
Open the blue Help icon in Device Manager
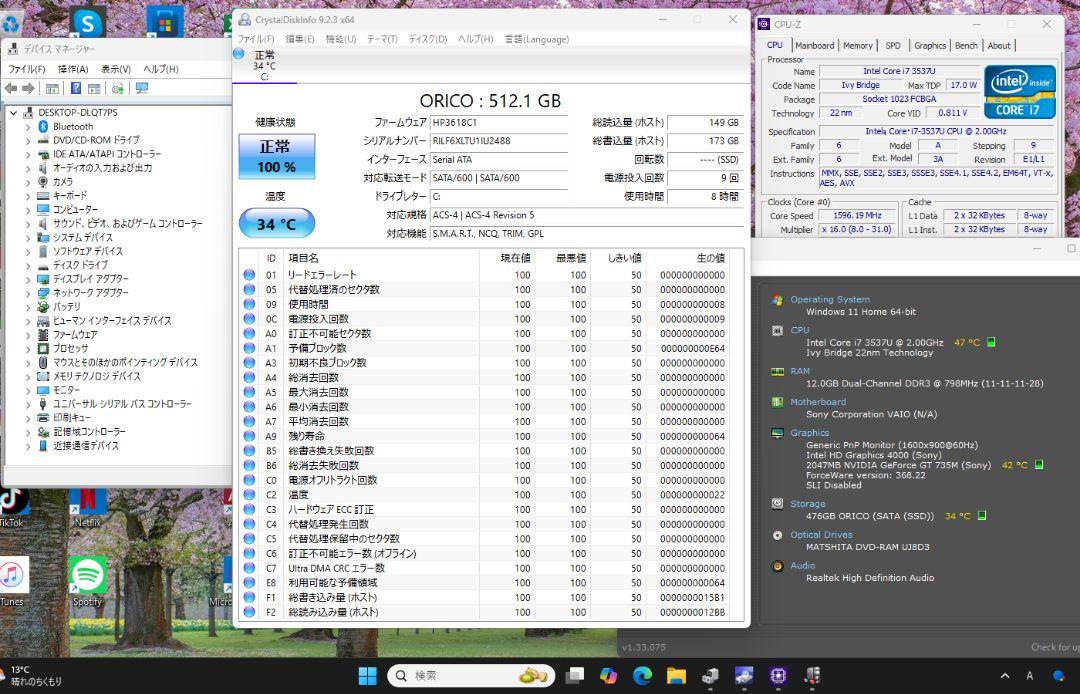[x=76, y=88]
